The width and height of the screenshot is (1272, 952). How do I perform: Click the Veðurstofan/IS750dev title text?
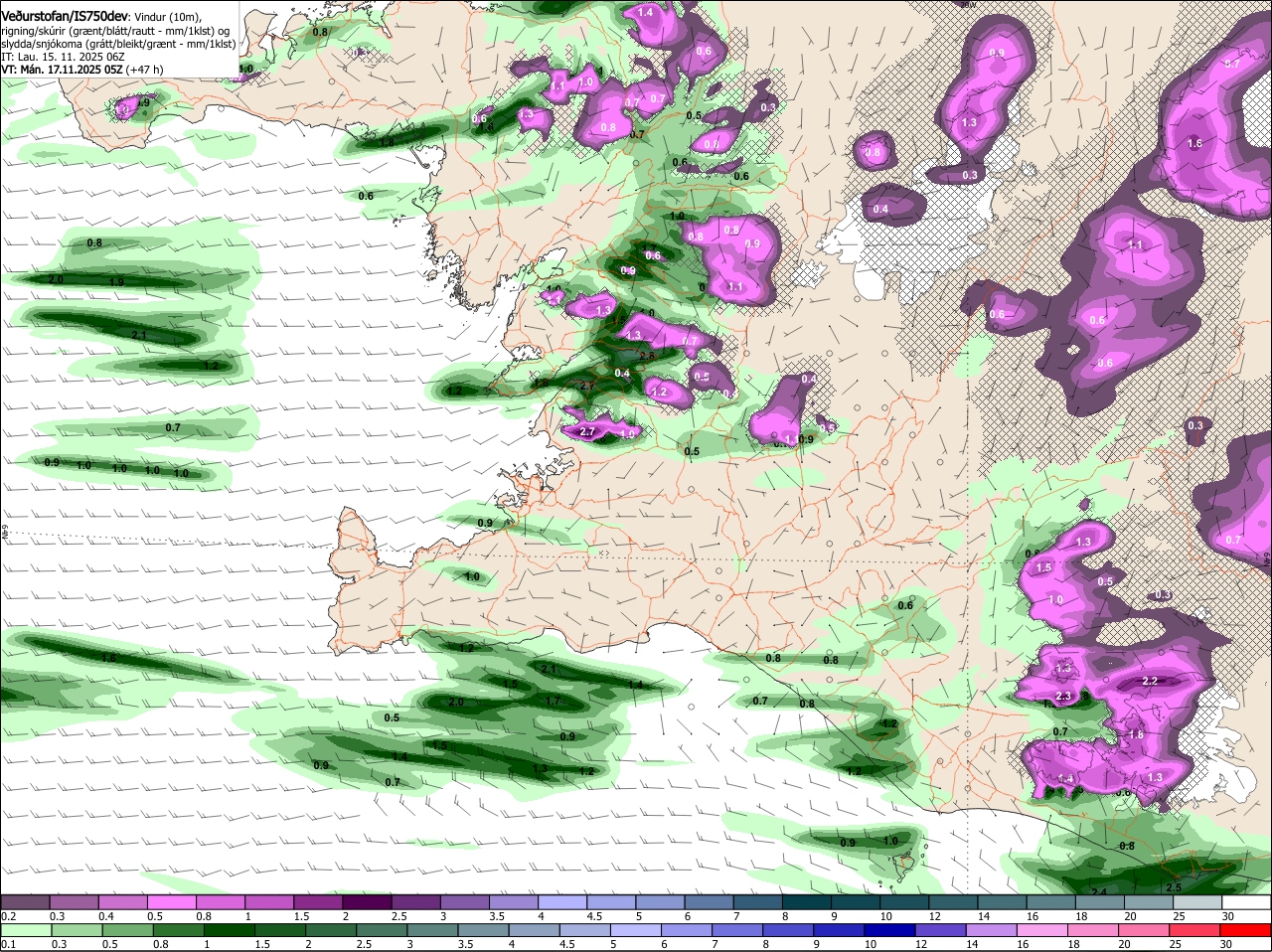[x=65, y=16]
